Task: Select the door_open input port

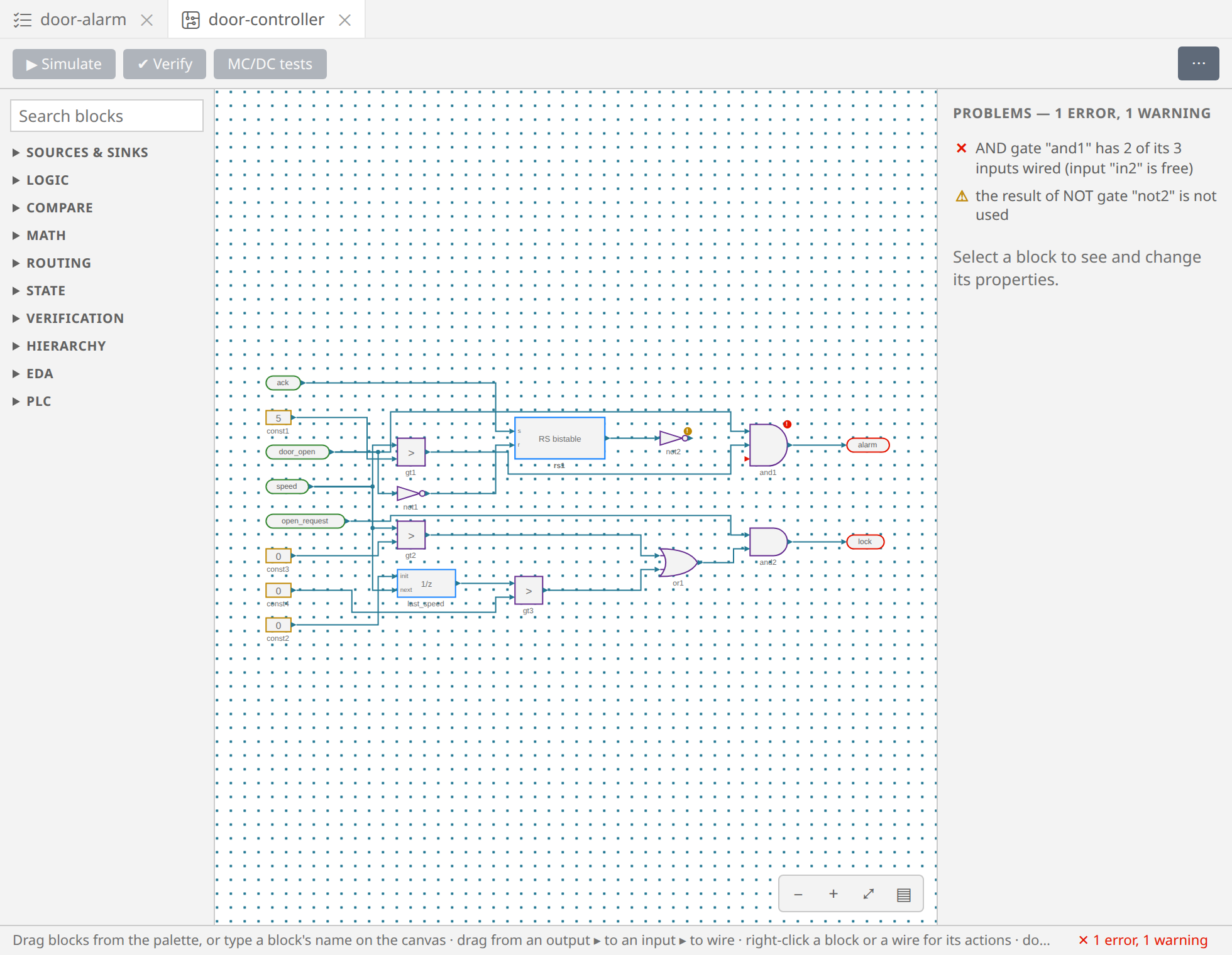Action: (297, 452)
